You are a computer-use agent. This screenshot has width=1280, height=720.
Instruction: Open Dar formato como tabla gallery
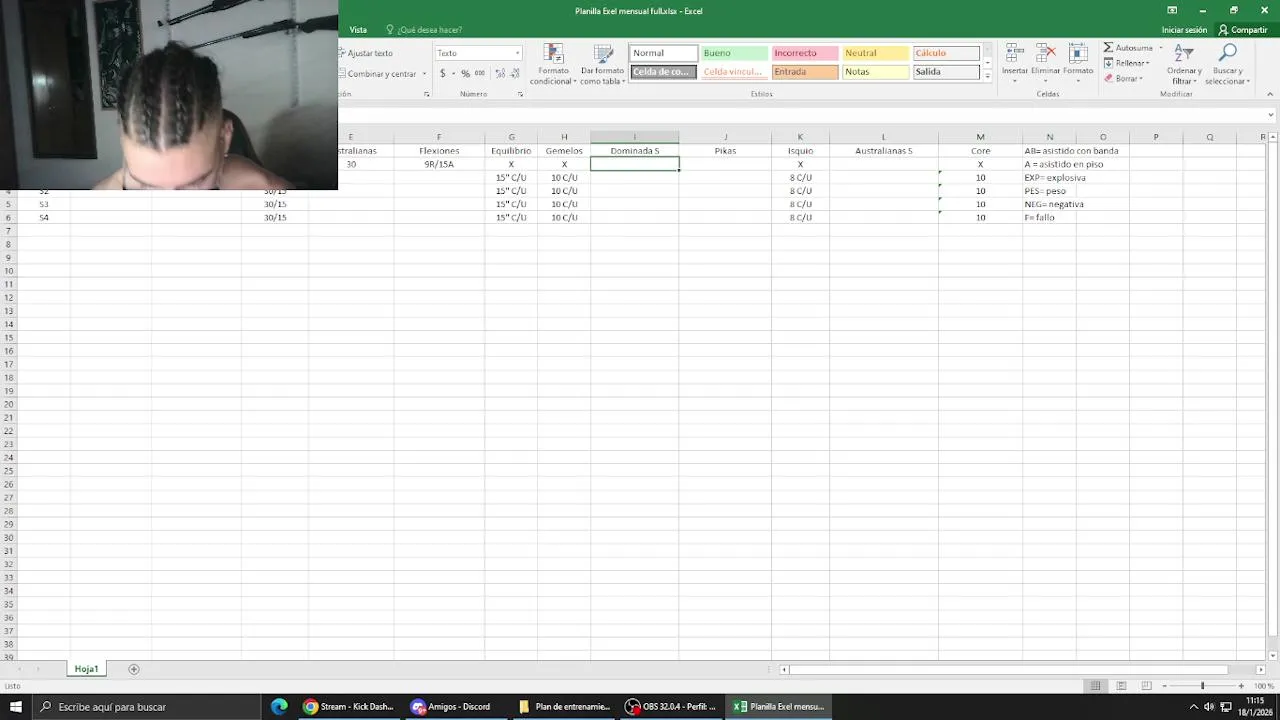[603, 65]
